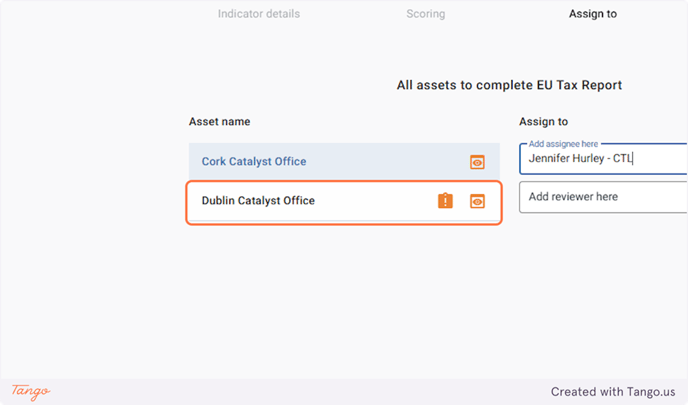688x405 pixels.
Task: Click blank area inside Dublin row
Action: click(375, 201)
